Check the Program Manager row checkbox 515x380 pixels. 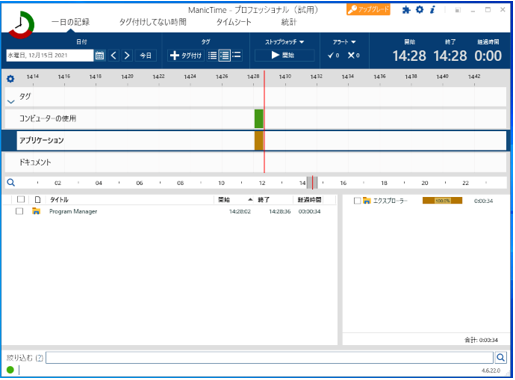(x=19, y=211)
